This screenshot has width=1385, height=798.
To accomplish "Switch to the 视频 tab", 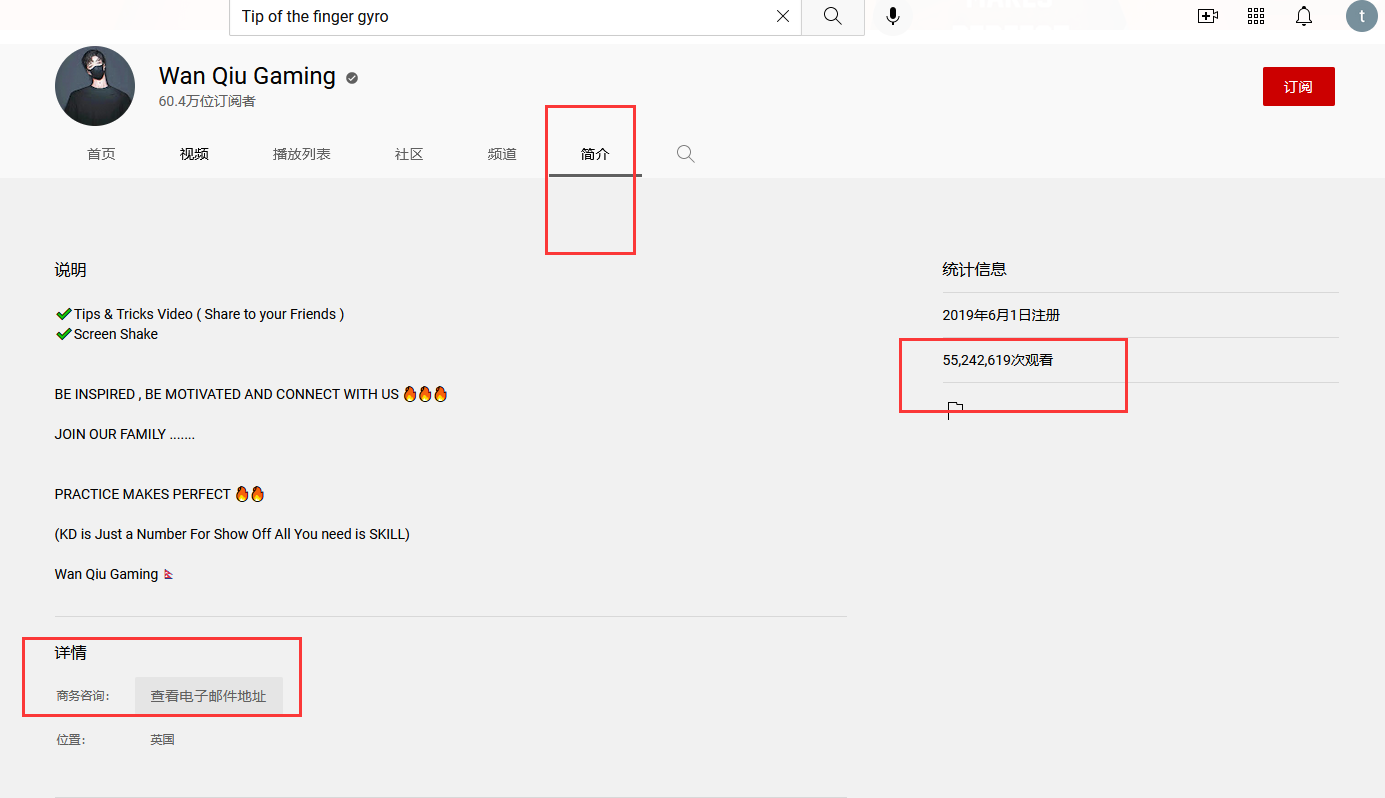I will [x=194, y=154].
